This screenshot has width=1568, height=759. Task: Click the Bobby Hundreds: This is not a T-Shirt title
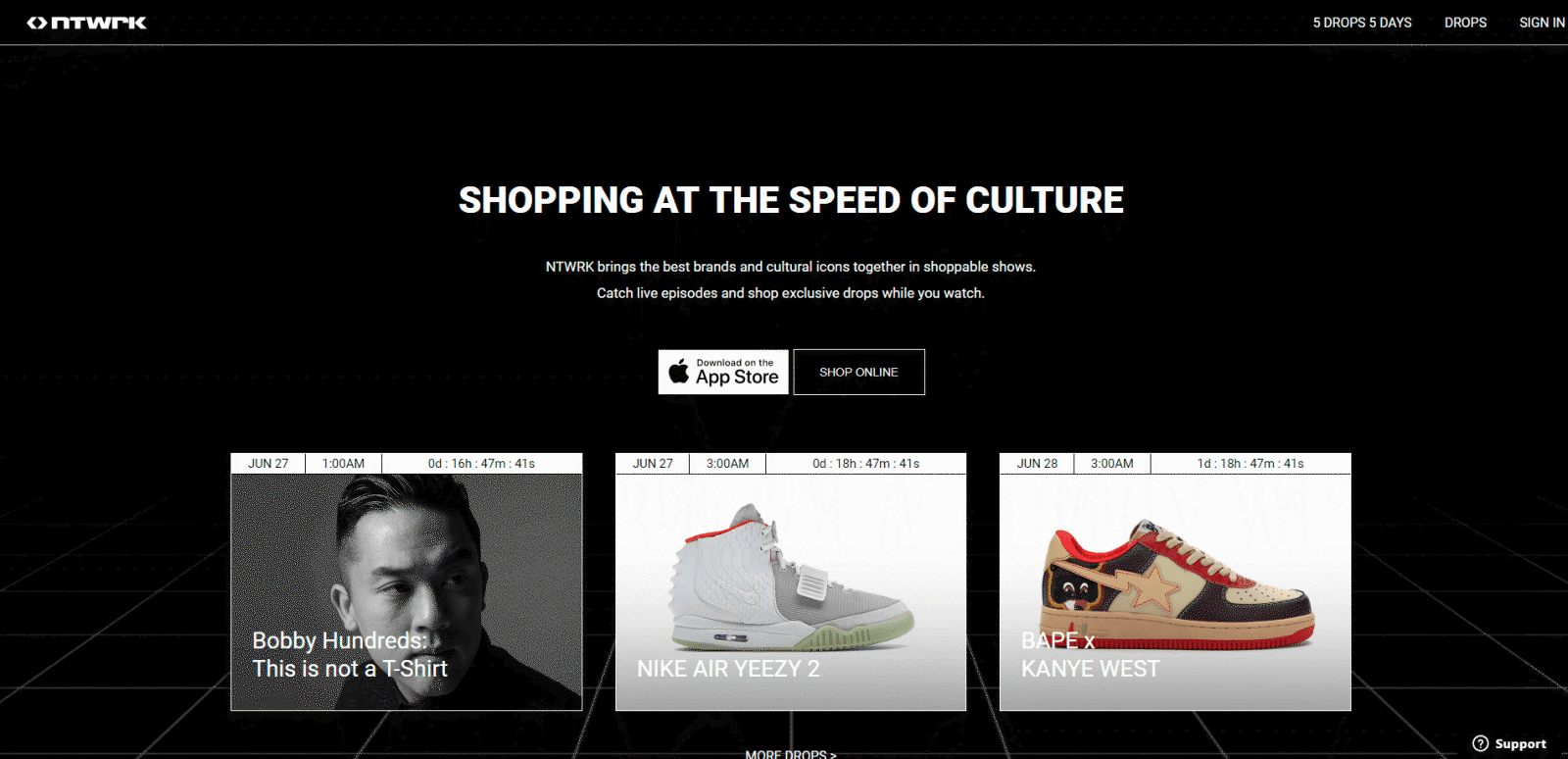tap(350, 654)
